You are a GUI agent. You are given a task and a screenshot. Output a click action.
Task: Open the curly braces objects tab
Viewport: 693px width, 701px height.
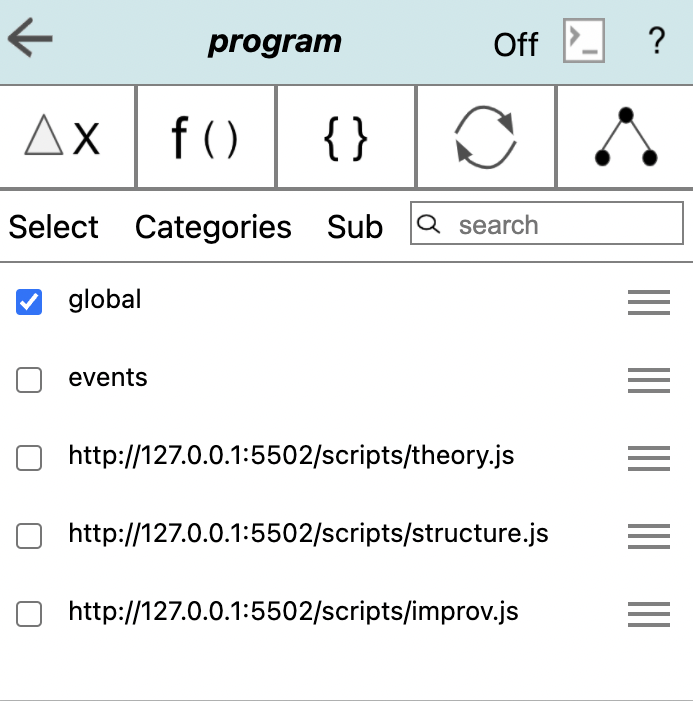346,136
